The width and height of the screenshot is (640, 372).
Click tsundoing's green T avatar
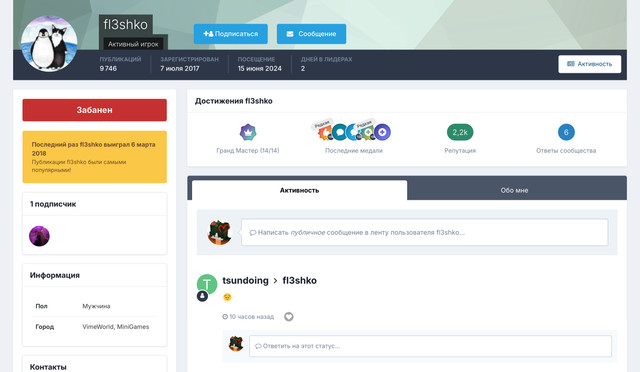207,284
